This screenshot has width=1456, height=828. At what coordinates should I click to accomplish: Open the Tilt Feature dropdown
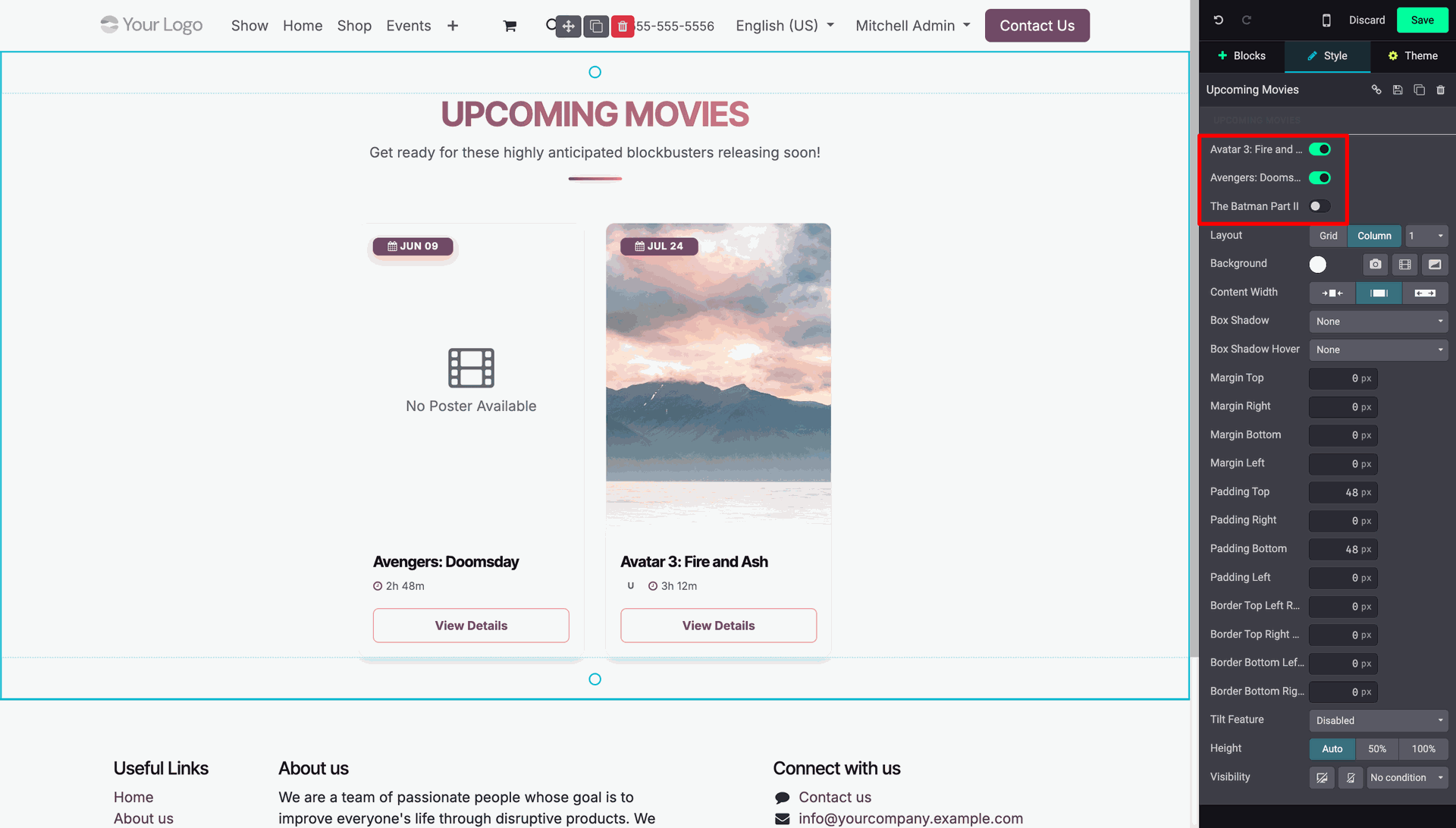coord(1379,720)
